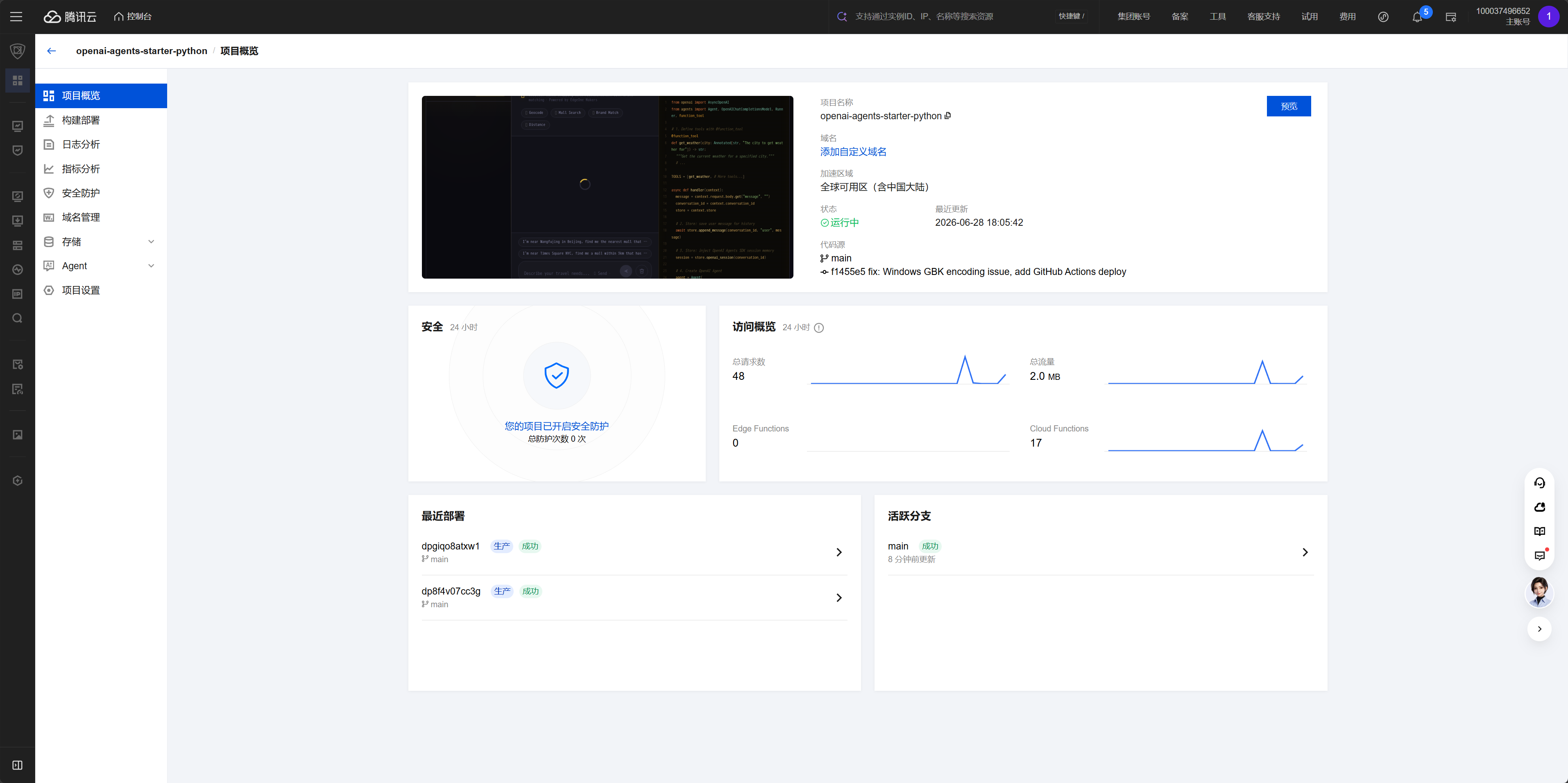The width and height of the screenshot is (1568, 783).
Task: Open the hamburger main menu
Action: (x=16, y=16)
